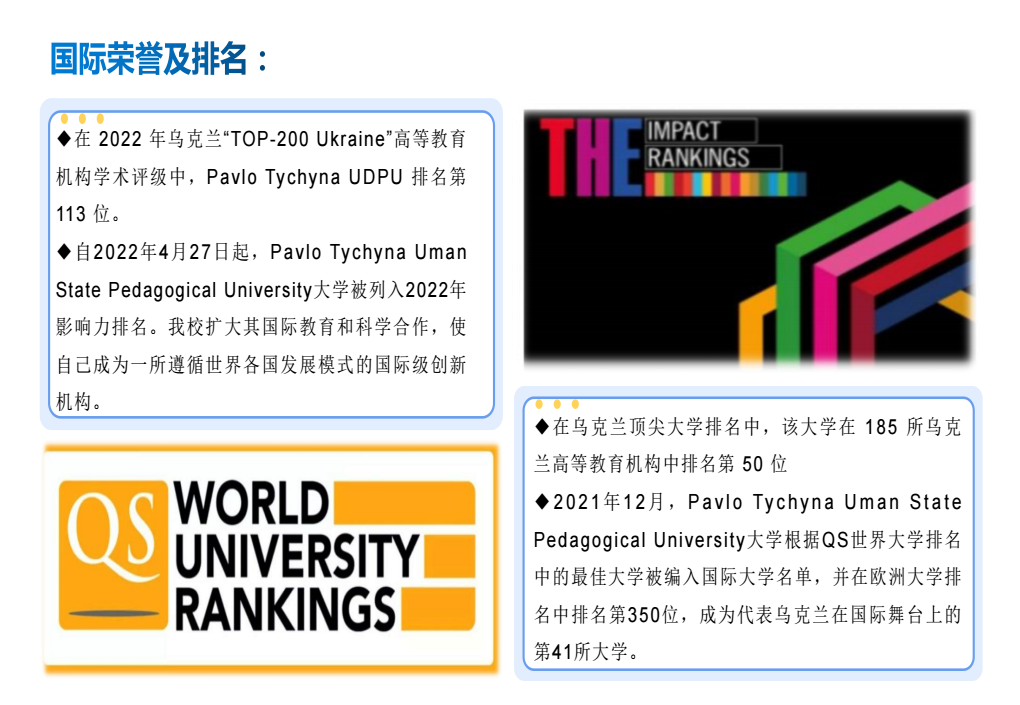Select the QS World University Rankings logo
The width and height of the screenshot is (1020, 705).
[271, 558]
